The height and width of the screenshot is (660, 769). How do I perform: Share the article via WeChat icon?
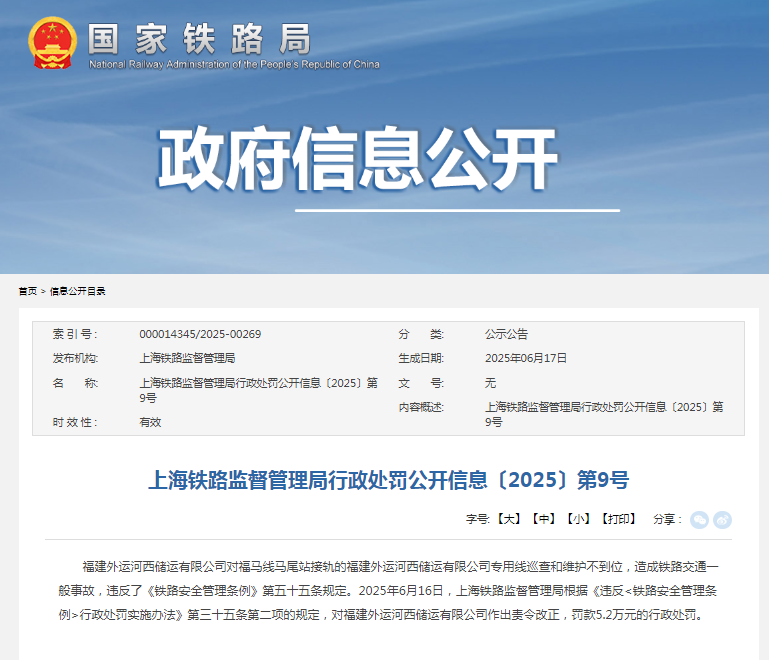699,519
